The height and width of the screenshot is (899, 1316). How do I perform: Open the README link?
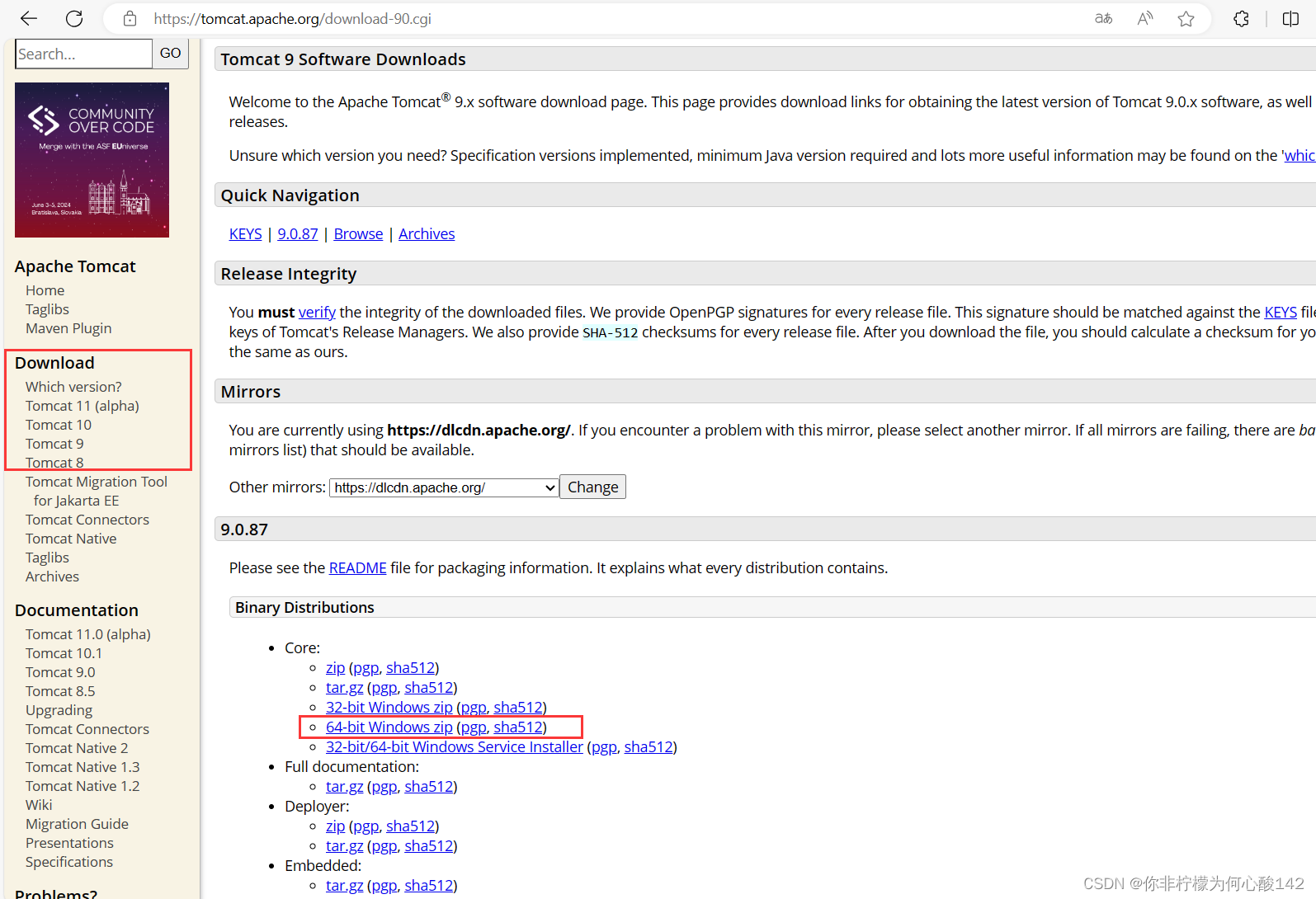pyautogui.click(x=357, y=568)
